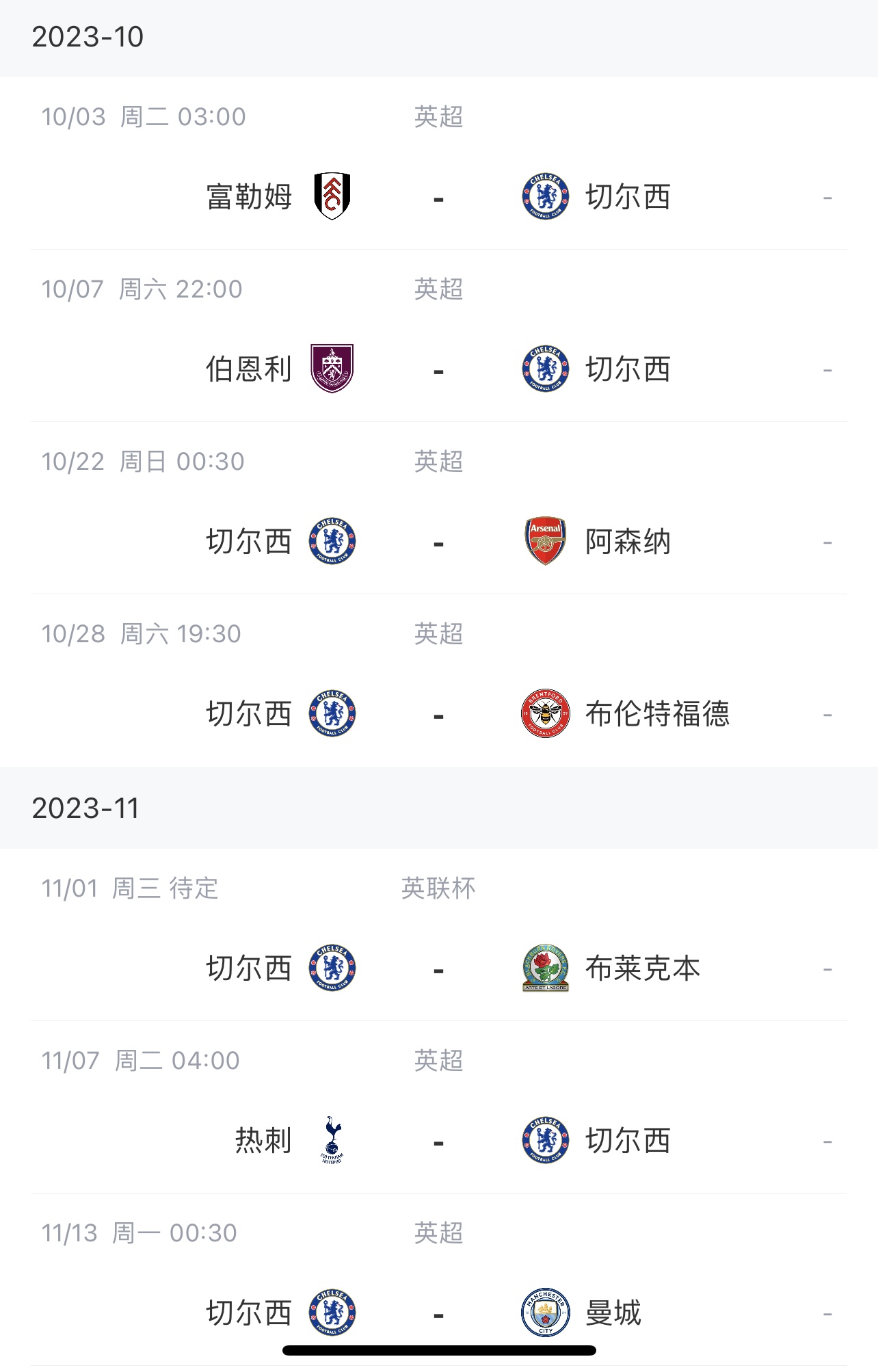Tap the 英联杯 competition label
Screen dimensions: 878x1372
438,888
